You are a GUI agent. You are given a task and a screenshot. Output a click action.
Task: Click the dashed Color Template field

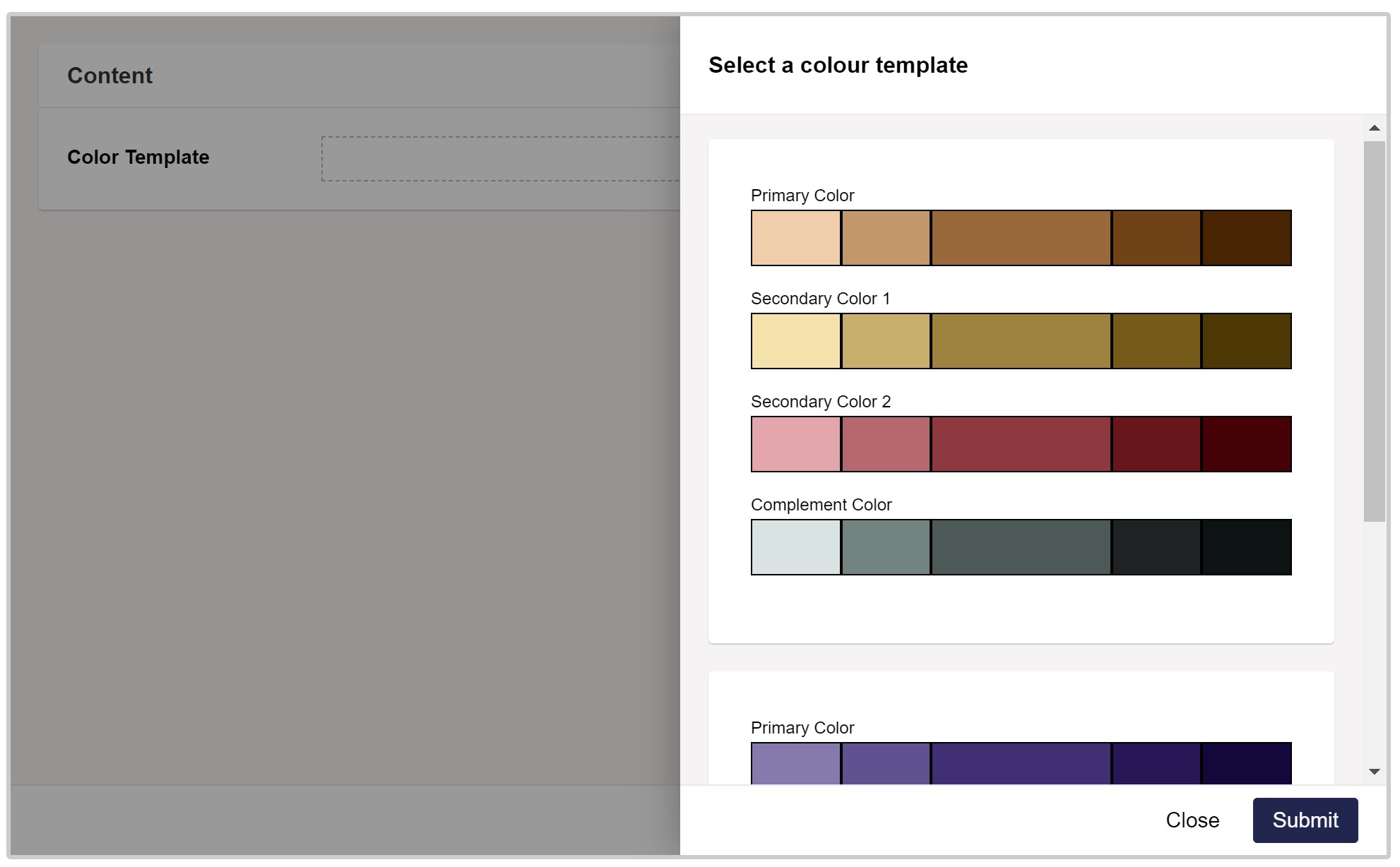[501, 159]
